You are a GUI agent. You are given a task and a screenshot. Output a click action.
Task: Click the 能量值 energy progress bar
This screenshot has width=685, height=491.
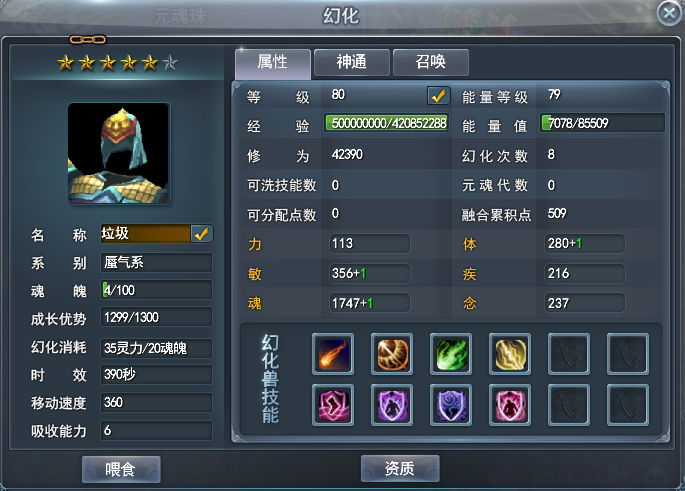(x=602, y=123)
